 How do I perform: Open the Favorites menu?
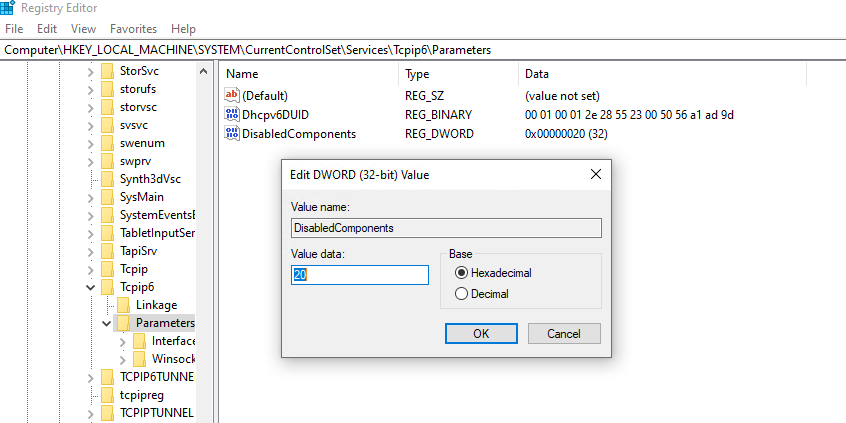pyautogui.click(x=133, y=29)
